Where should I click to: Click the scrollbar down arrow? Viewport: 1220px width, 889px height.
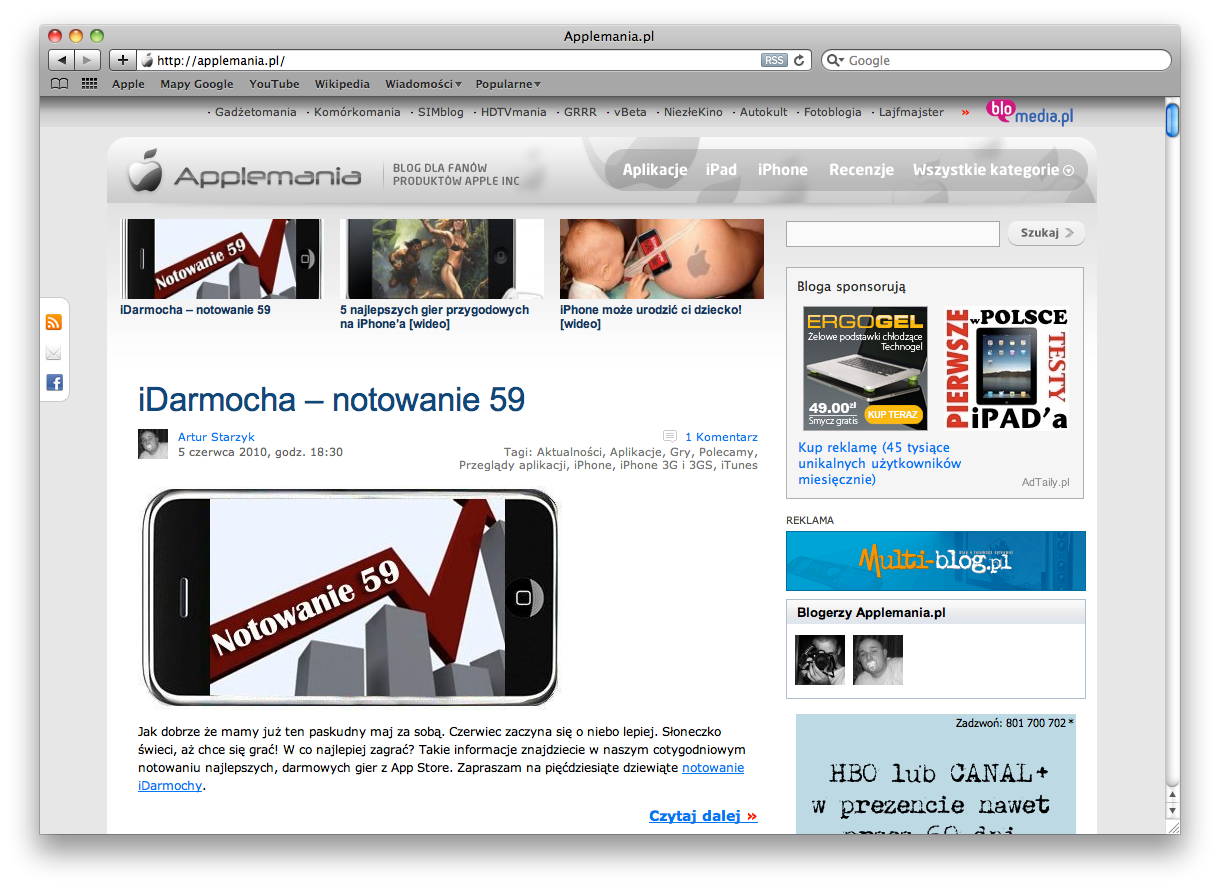point(1172,811)
